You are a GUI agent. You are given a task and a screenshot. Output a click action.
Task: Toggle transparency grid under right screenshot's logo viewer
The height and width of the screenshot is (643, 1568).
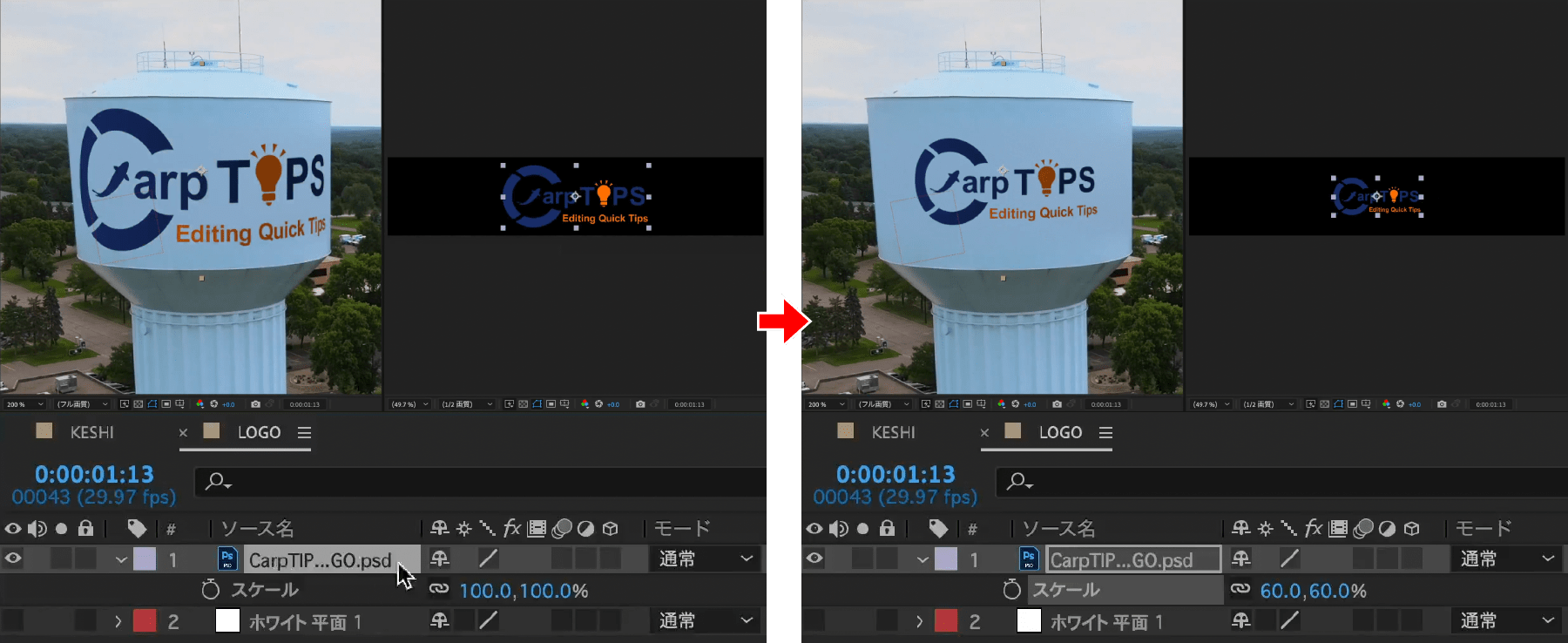pyautogui.click(x=1325, y=404)
